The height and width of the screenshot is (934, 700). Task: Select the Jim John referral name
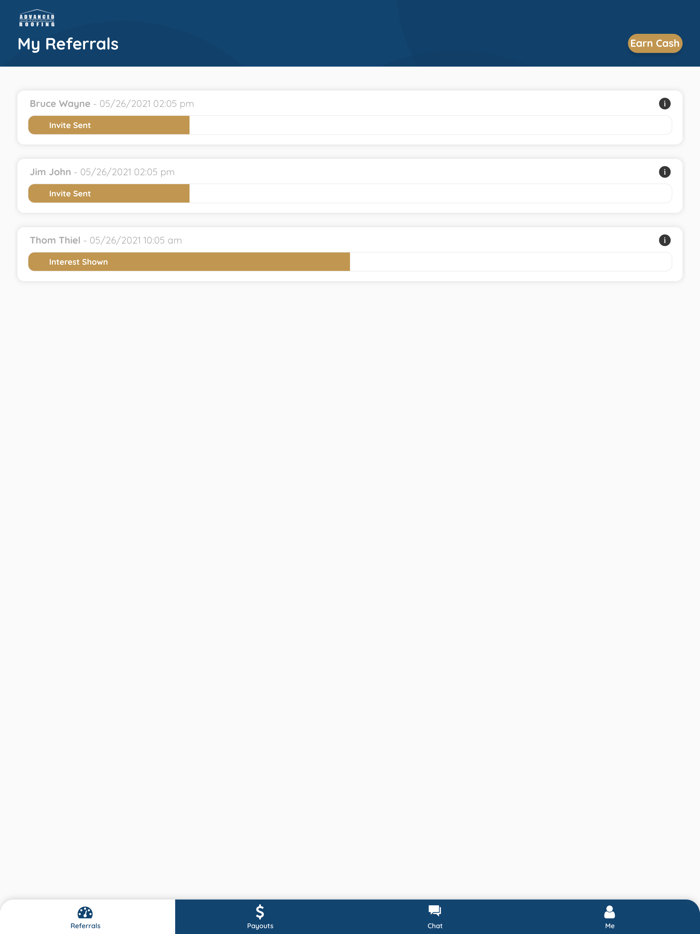(50, 172)
